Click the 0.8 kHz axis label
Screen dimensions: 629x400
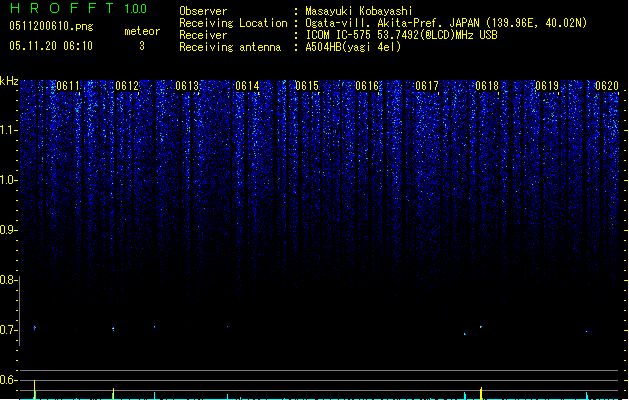coord(8,280)
